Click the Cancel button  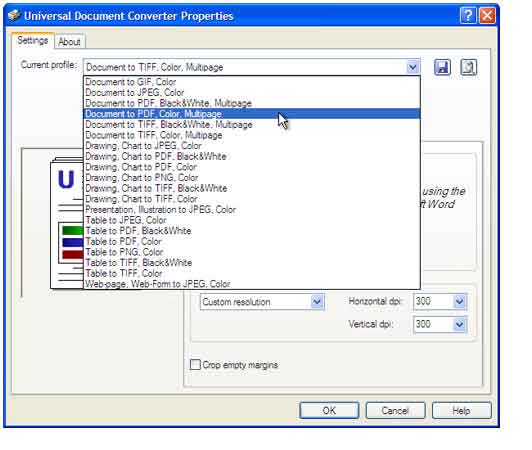pyautogui.click(x=395, y=410)
